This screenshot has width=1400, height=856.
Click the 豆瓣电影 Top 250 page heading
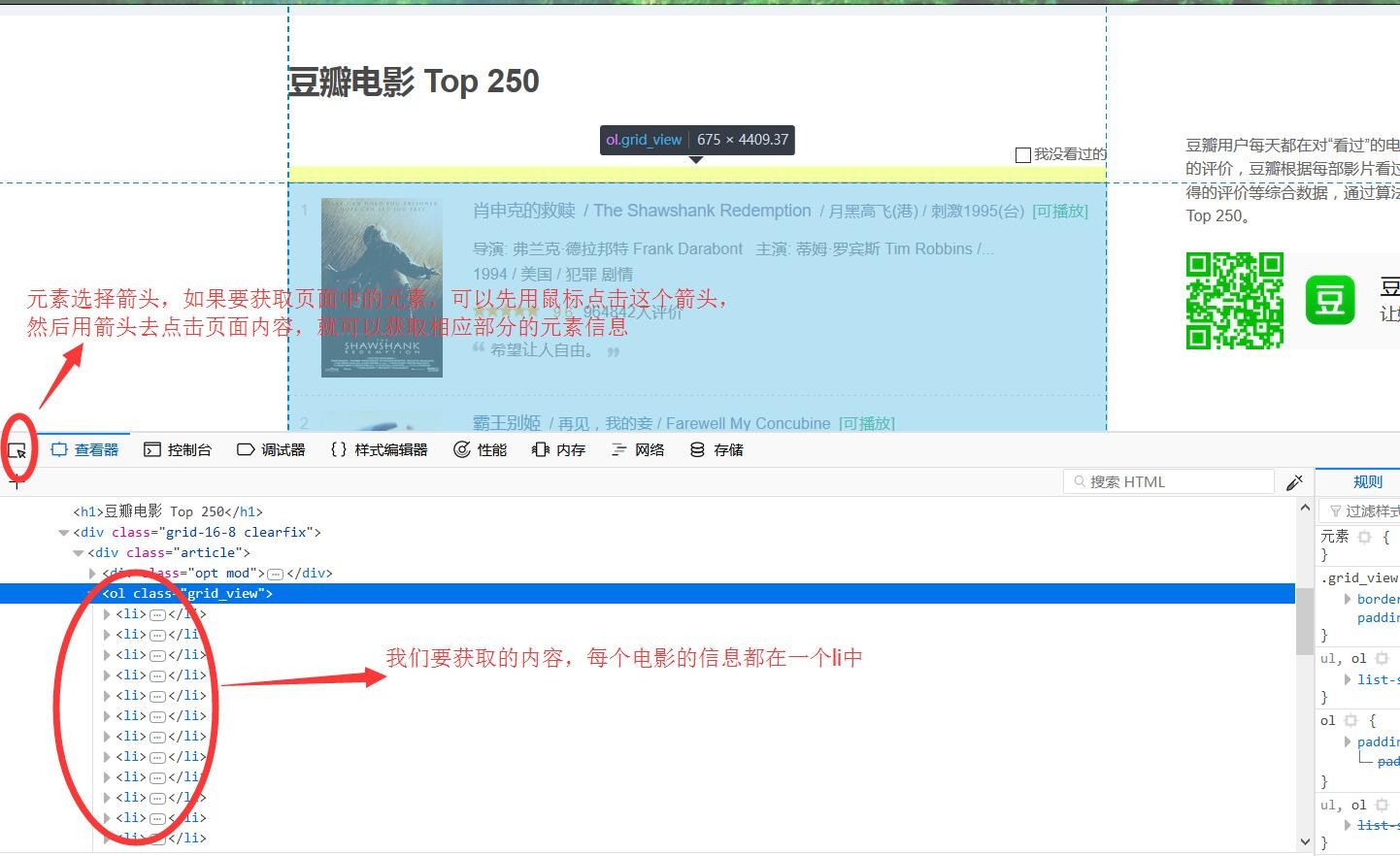click(414, 82)
